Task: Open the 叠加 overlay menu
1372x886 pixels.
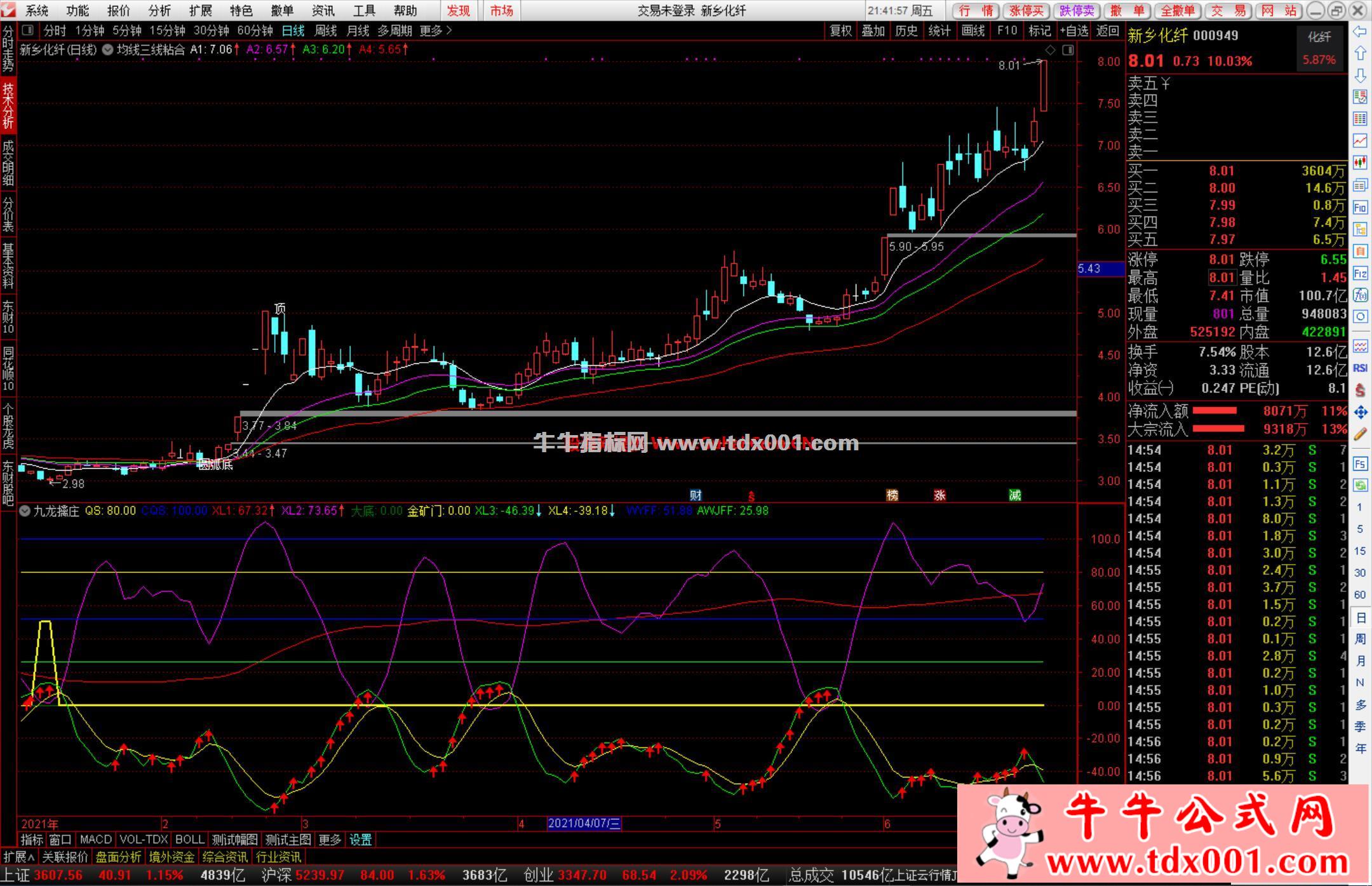Action: [873, 30]
